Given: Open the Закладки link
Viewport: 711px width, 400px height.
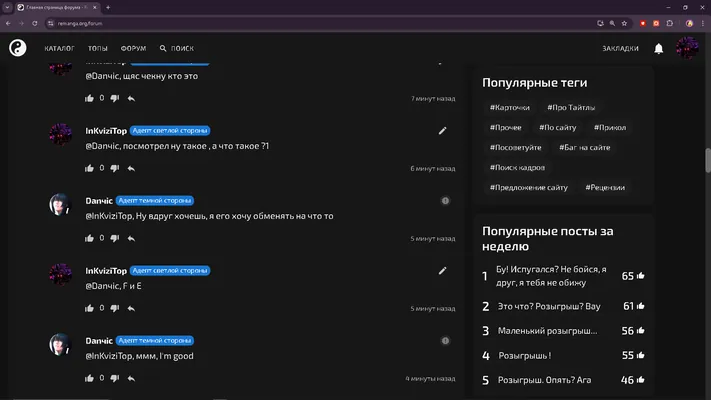Looking at the screenshot, I should [620, 48].
